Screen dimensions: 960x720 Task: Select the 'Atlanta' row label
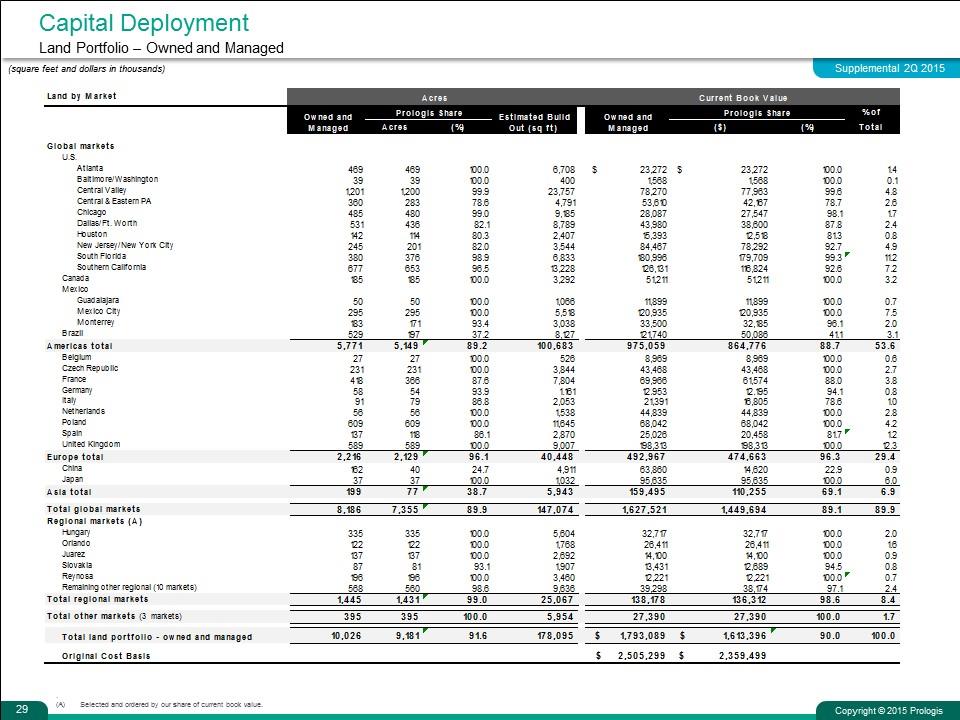[x=90, y=168]
